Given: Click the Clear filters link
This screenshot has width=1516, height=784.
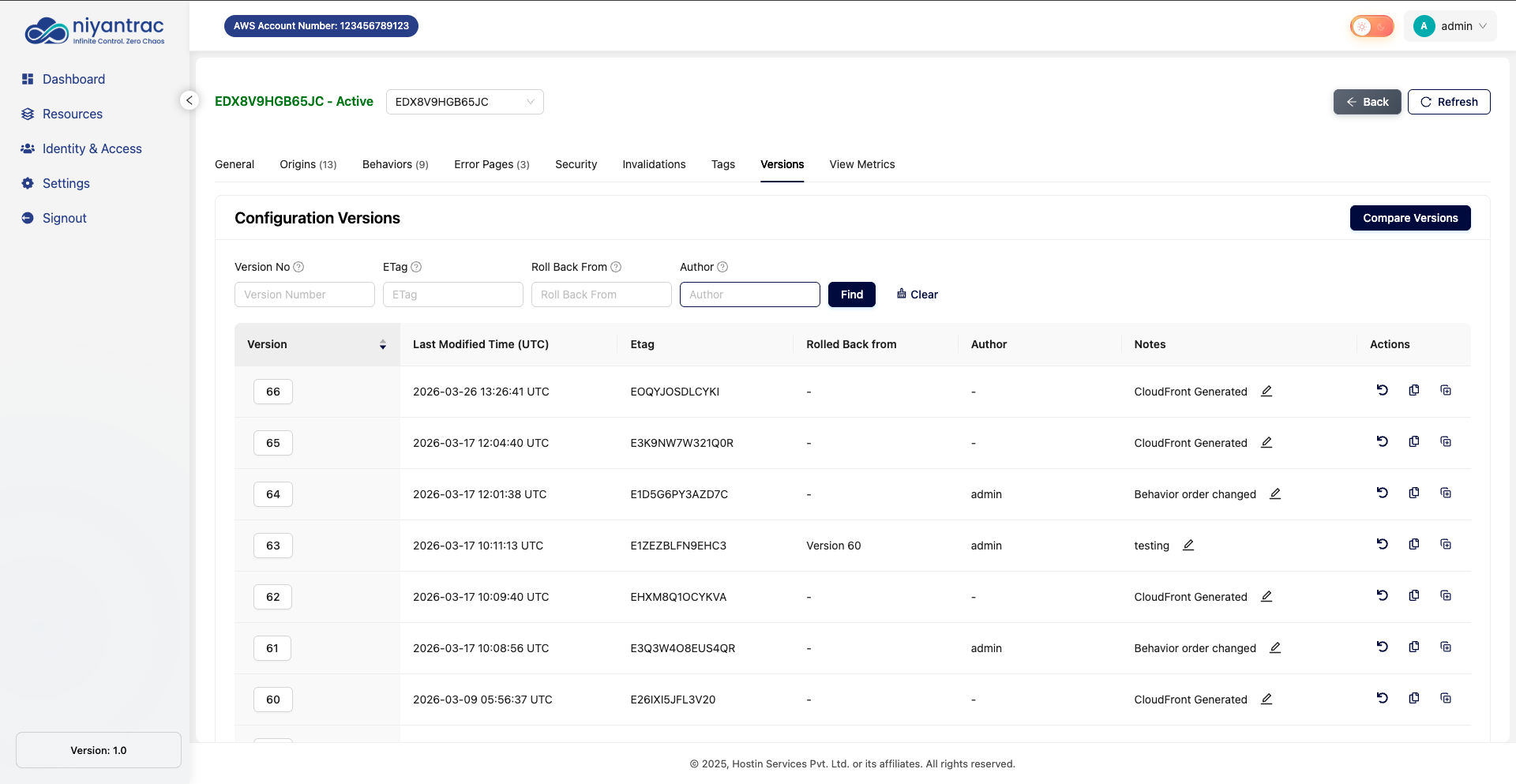Looking at the screenshot, I should click(917, 294).
